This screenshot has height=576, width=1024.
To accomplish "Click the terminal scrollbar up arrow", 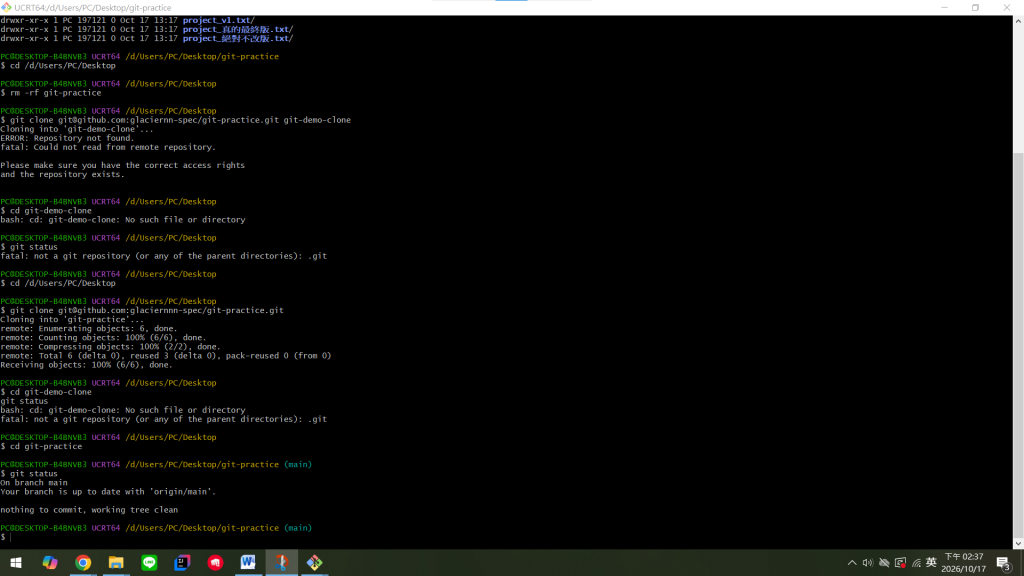I will (1018, 21).
